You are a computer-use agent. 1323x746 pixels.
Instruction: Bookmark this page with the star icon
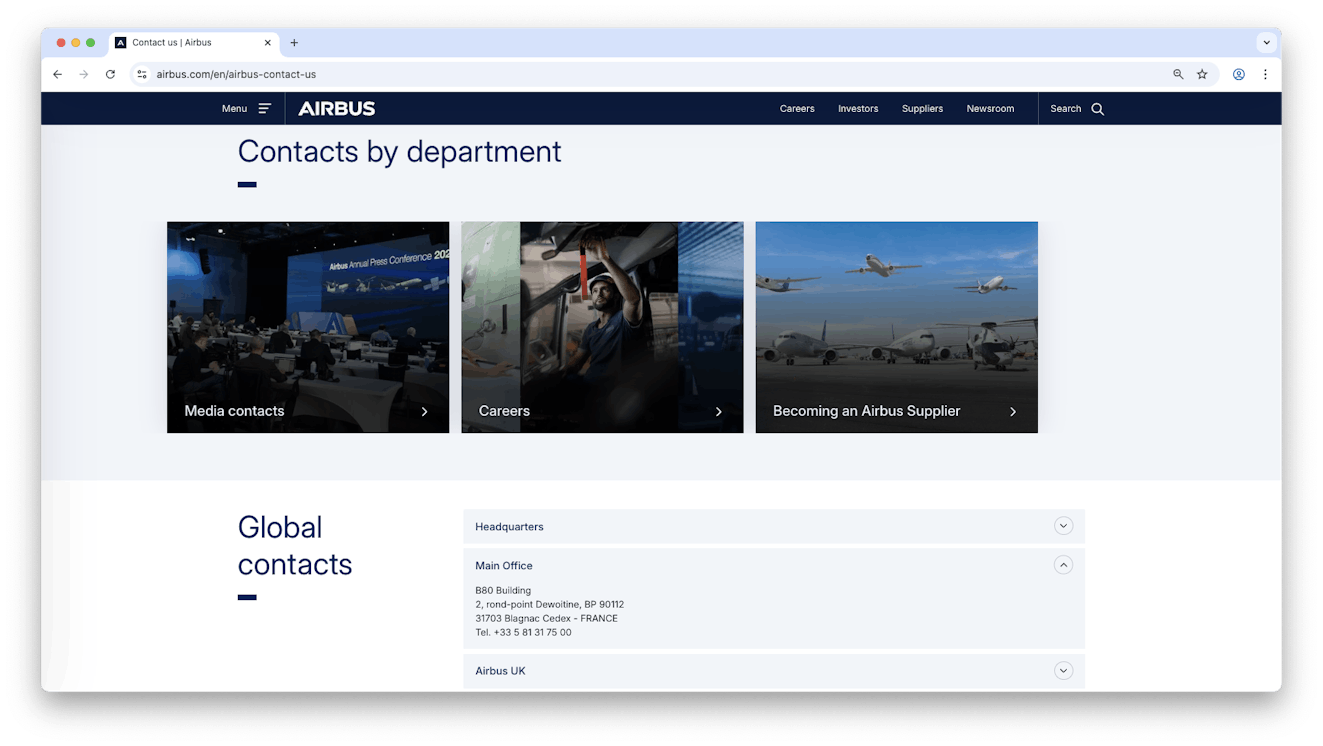pos(1202,74)
